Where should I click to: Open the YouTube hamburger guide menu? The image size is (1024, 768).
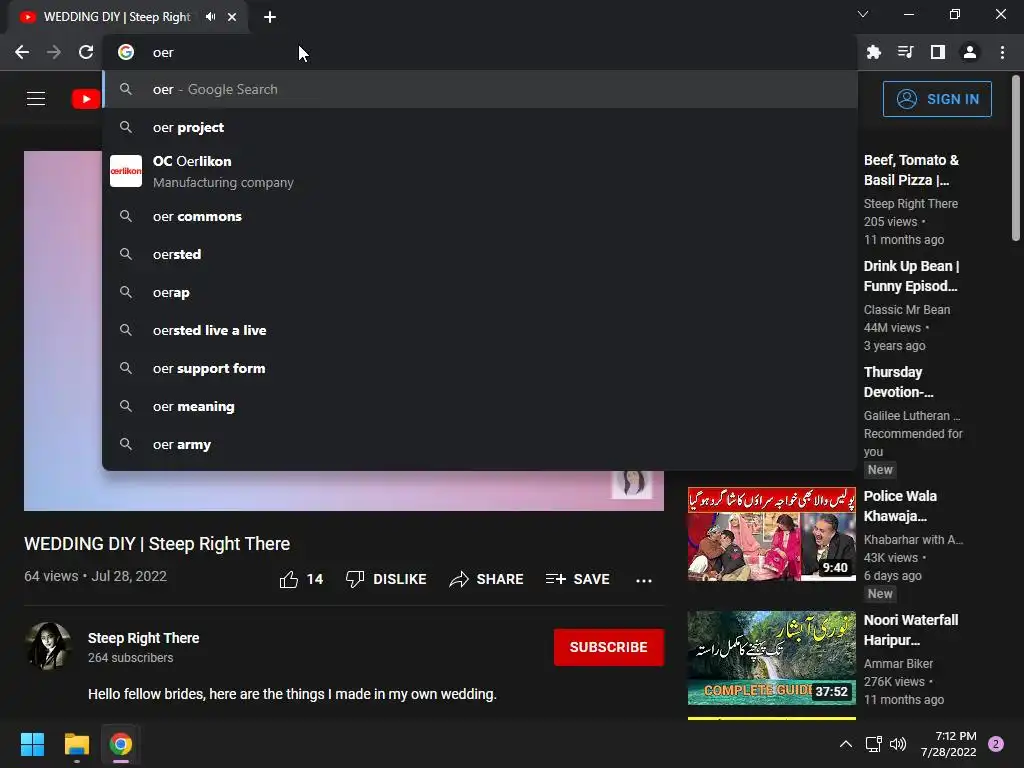[36, 99]
